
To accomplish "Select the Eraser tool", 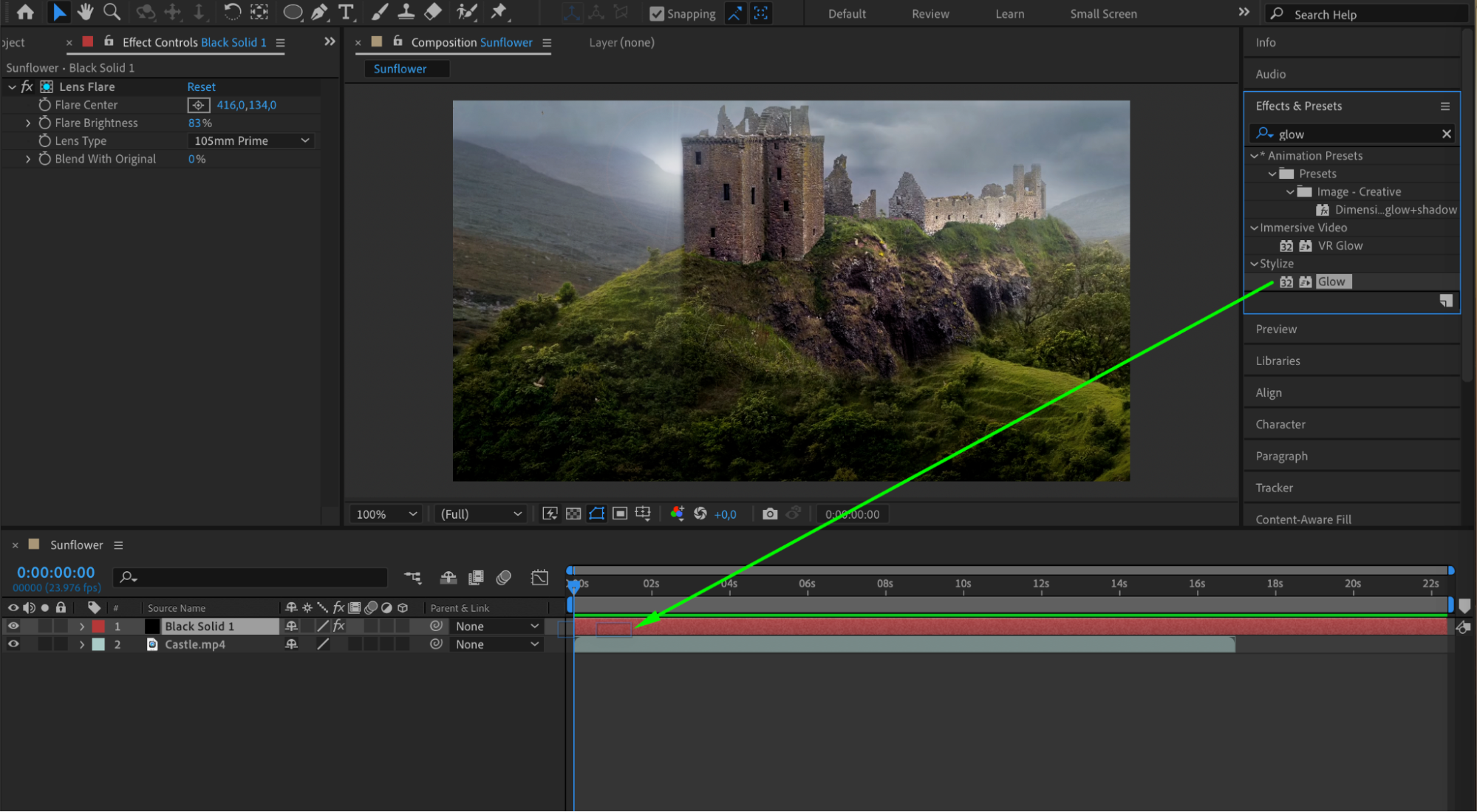I will click(x=433, y=12).
